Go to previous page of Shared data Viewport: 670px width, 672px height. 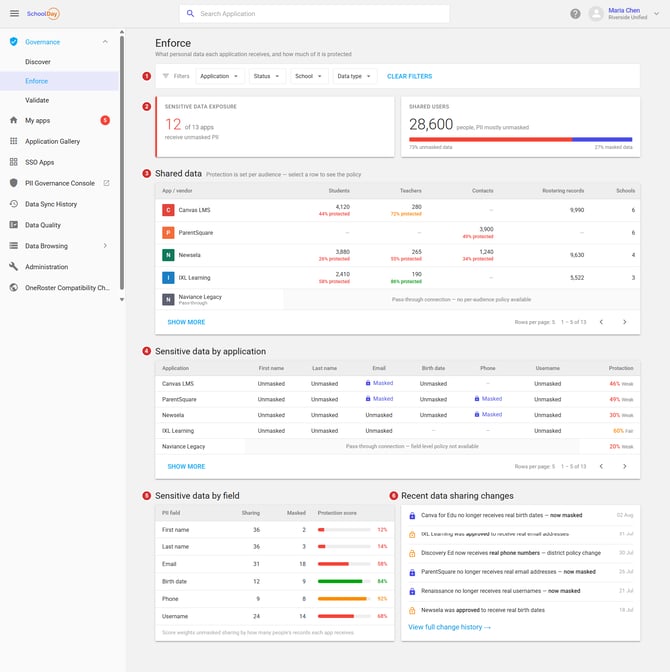(601, 322)
